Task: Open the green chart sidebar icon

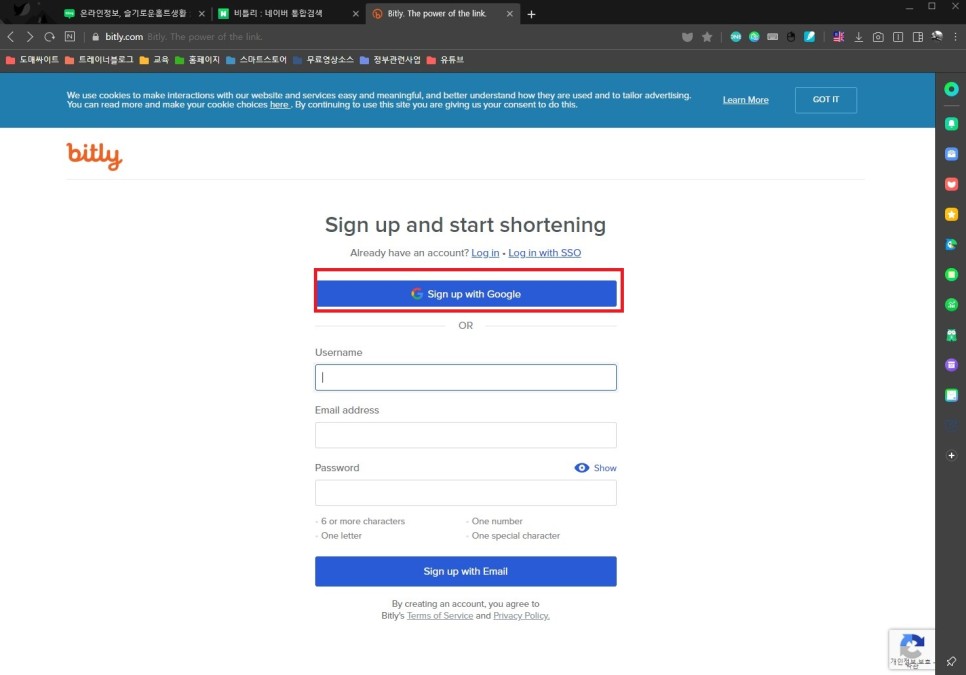Action: click(951, 305)
